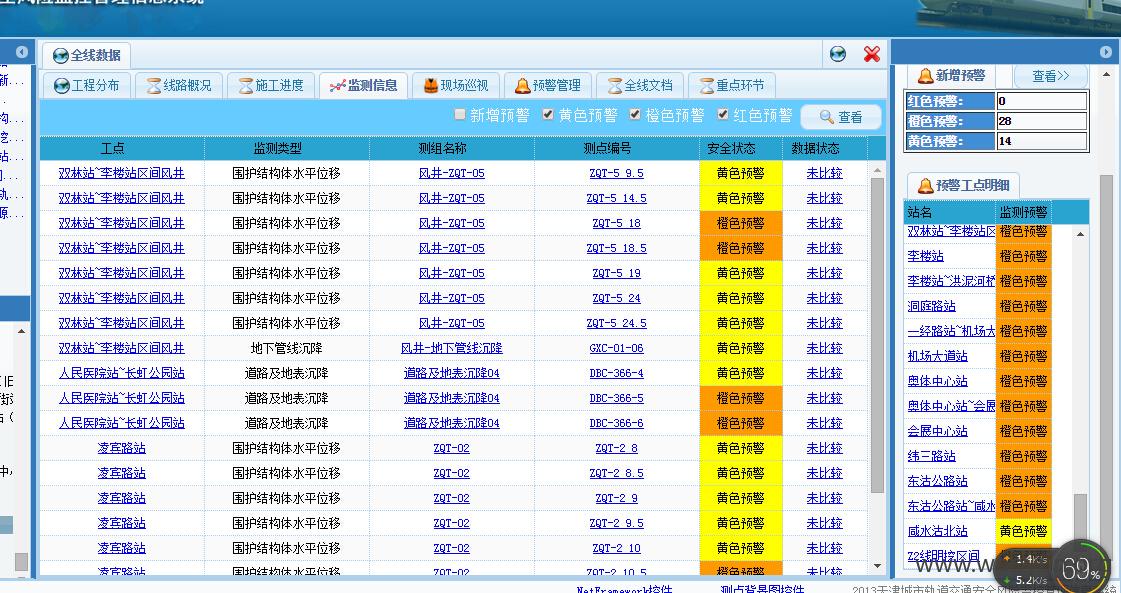Click the left sidebar scrollbar up arrow
The image size is (1121, 593).
21,331
